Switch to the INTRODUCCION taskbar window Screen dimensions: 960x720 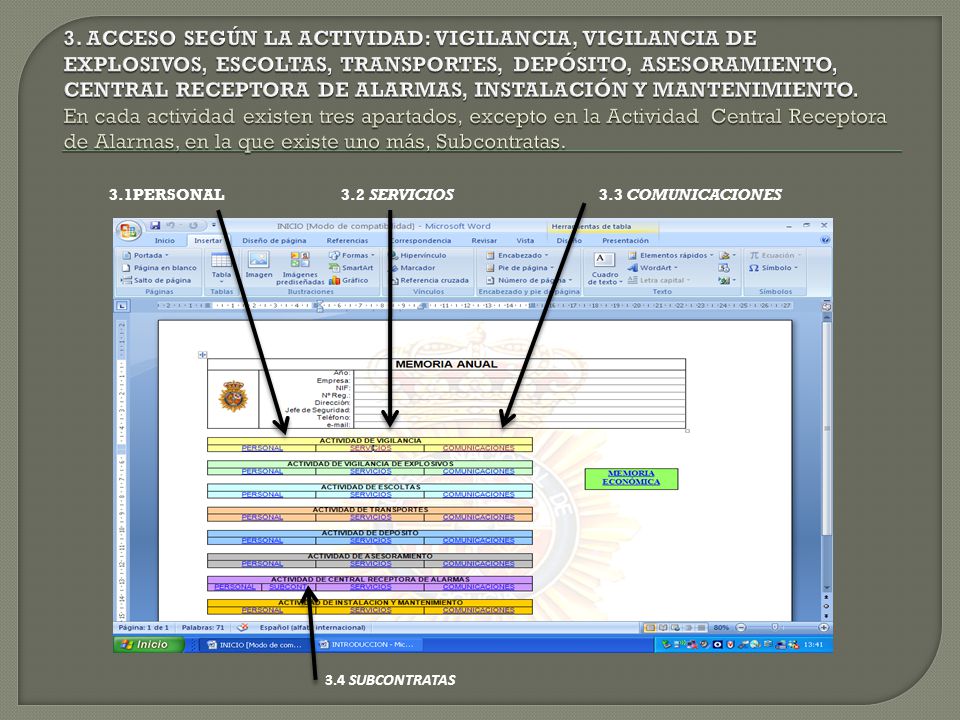367,644
